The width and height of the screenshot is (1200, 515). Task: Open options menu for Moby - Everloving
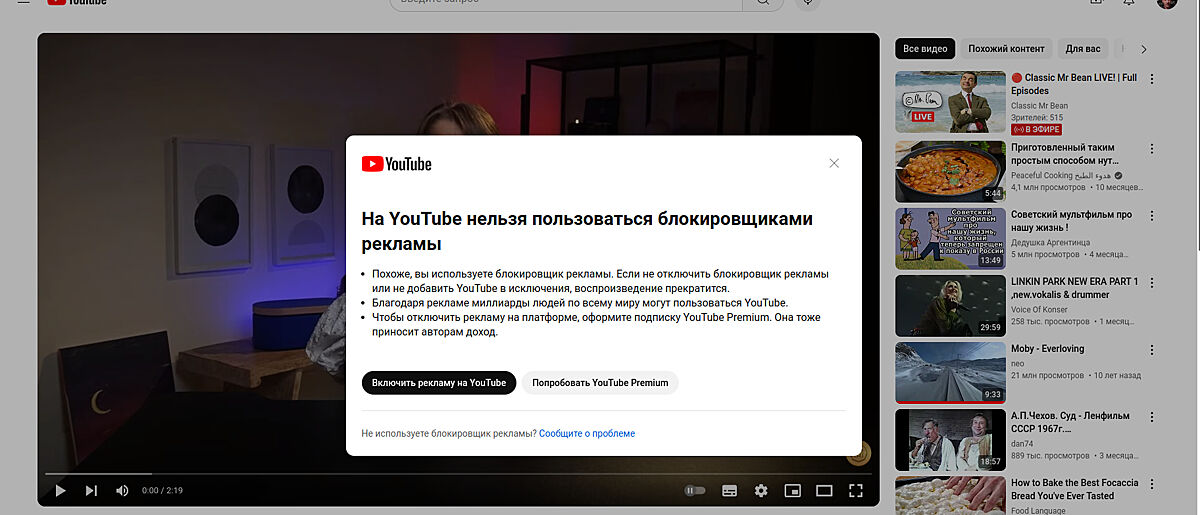pos(1151,350)
